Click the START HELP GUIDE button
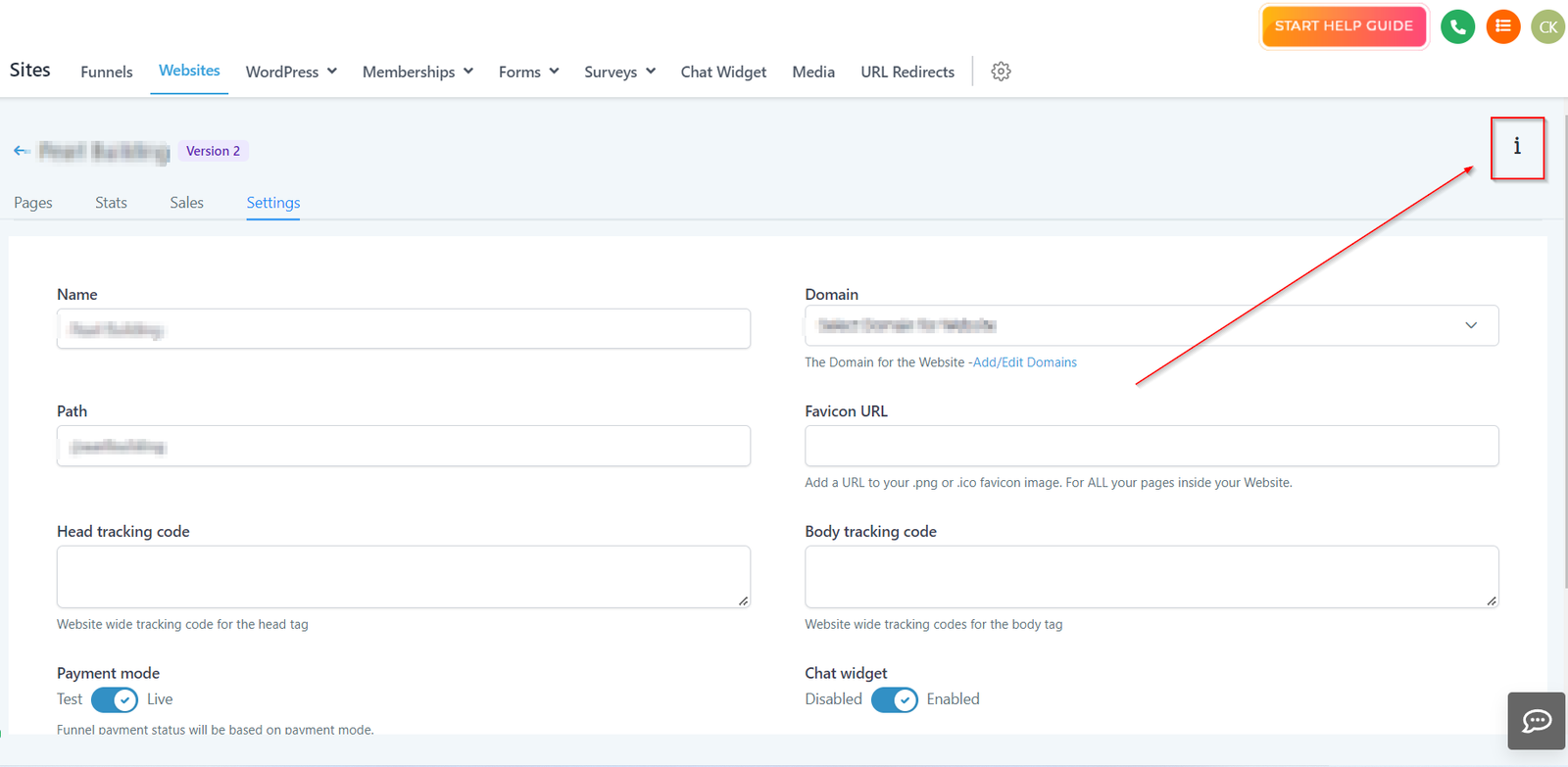 pyautogui.click(x=1343, y=26)
